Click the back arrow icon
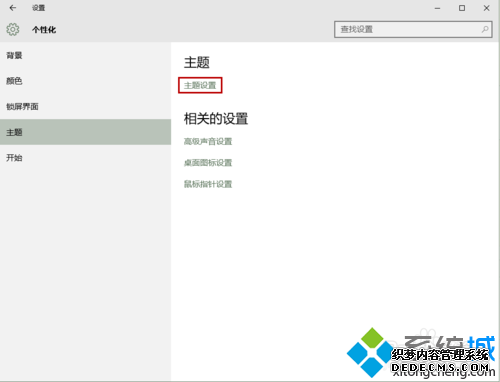This screenshot has height=382, width=500. tap(13, 8)
